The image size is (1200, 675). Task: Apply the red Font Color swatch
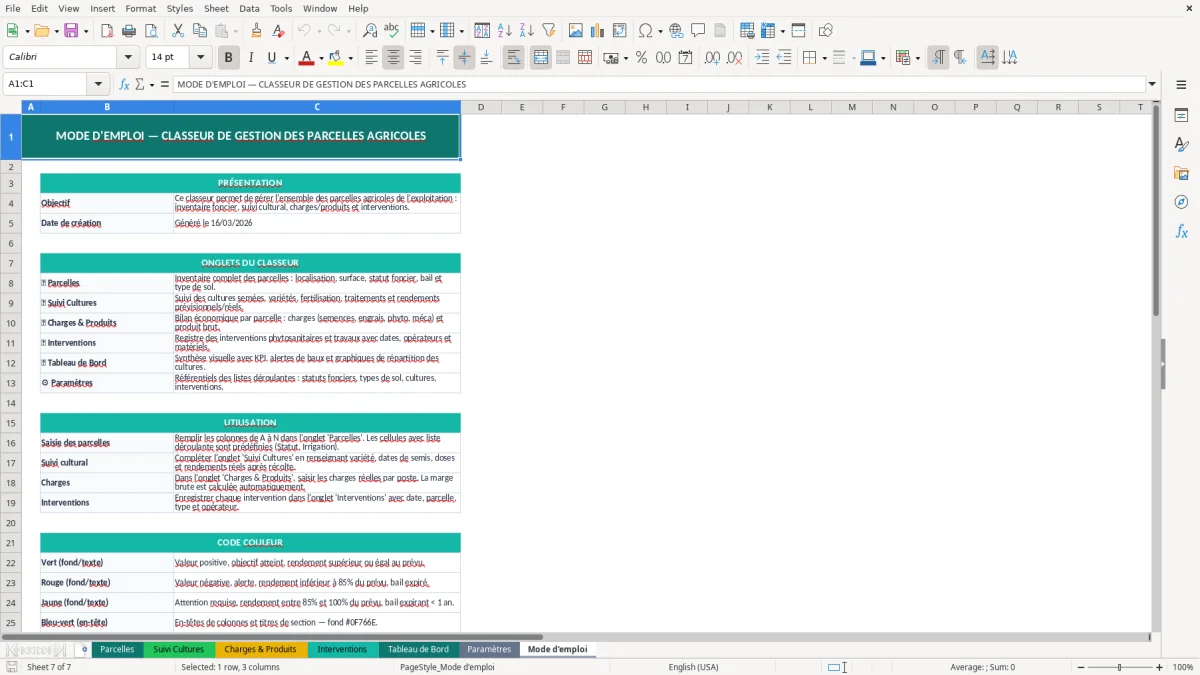pos(306,58)
